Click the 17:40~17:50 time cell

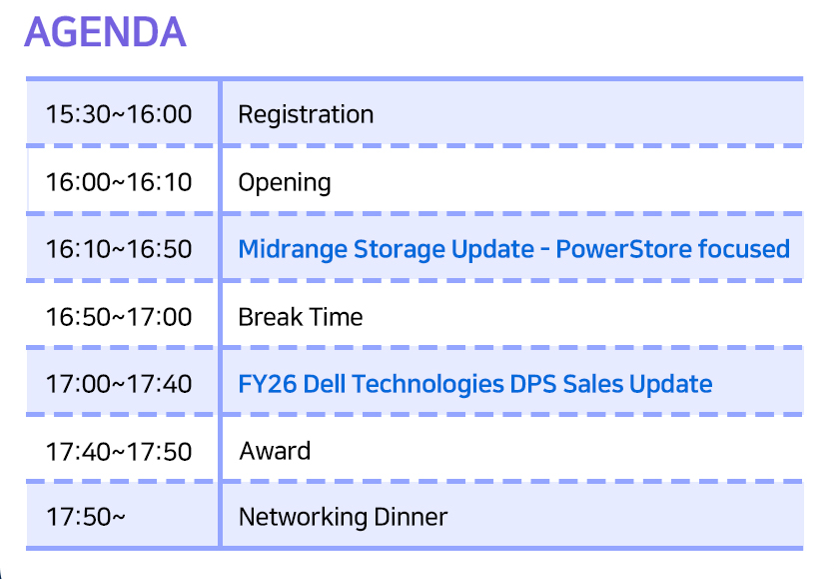point(119,451)
